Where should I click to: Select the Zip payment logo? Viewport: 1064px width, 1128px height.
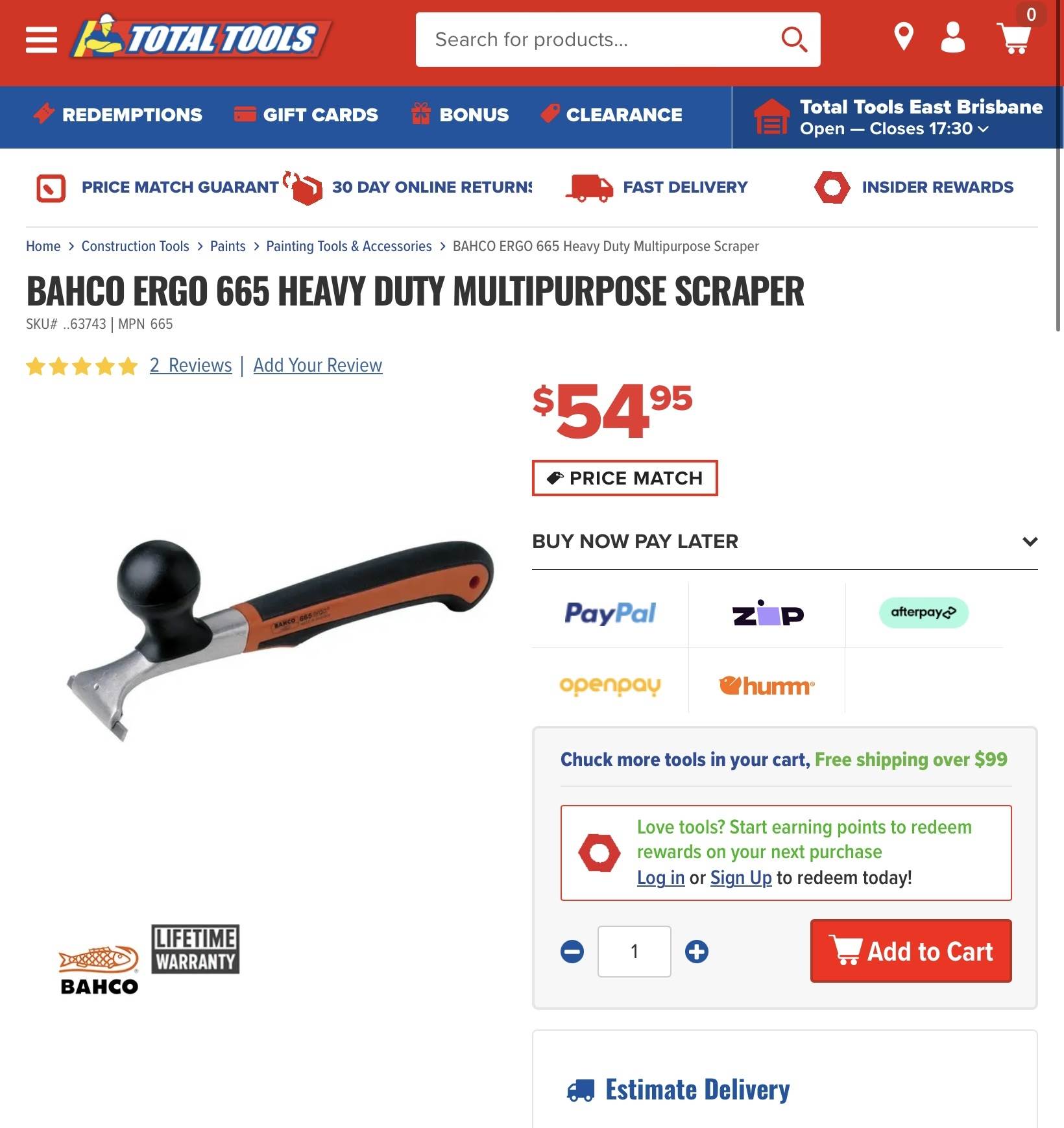tap(768, 613)
